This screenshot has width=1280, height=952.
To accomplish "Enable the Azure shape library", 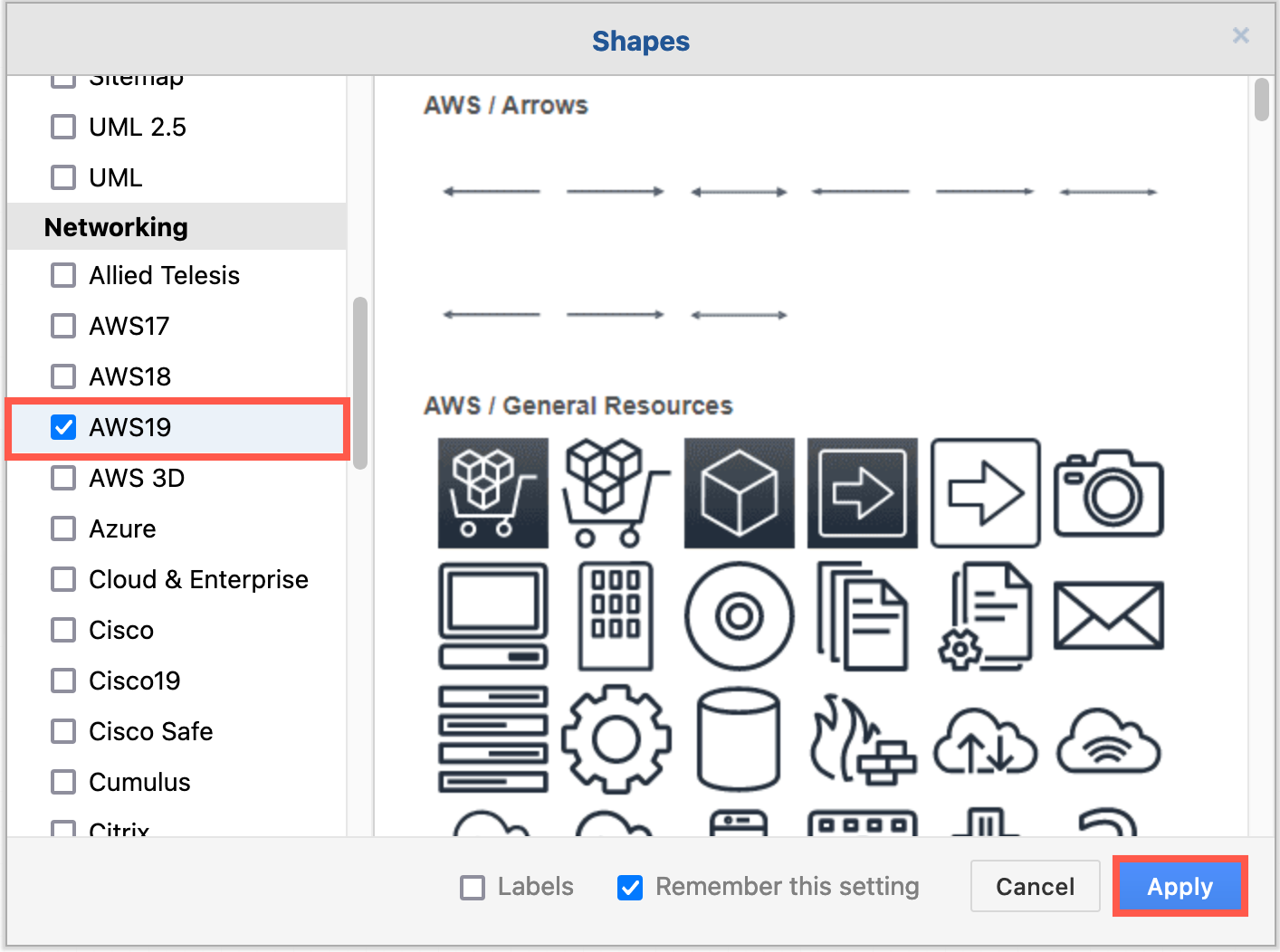I will (63, 528).
